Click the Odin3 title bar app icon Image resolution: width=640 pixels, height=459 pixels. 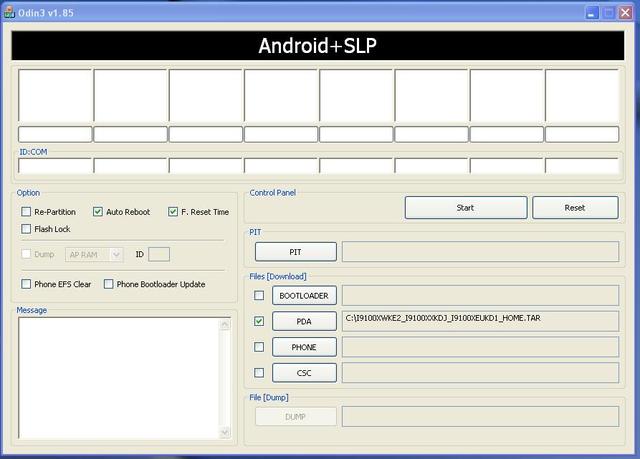coord(10,12)
